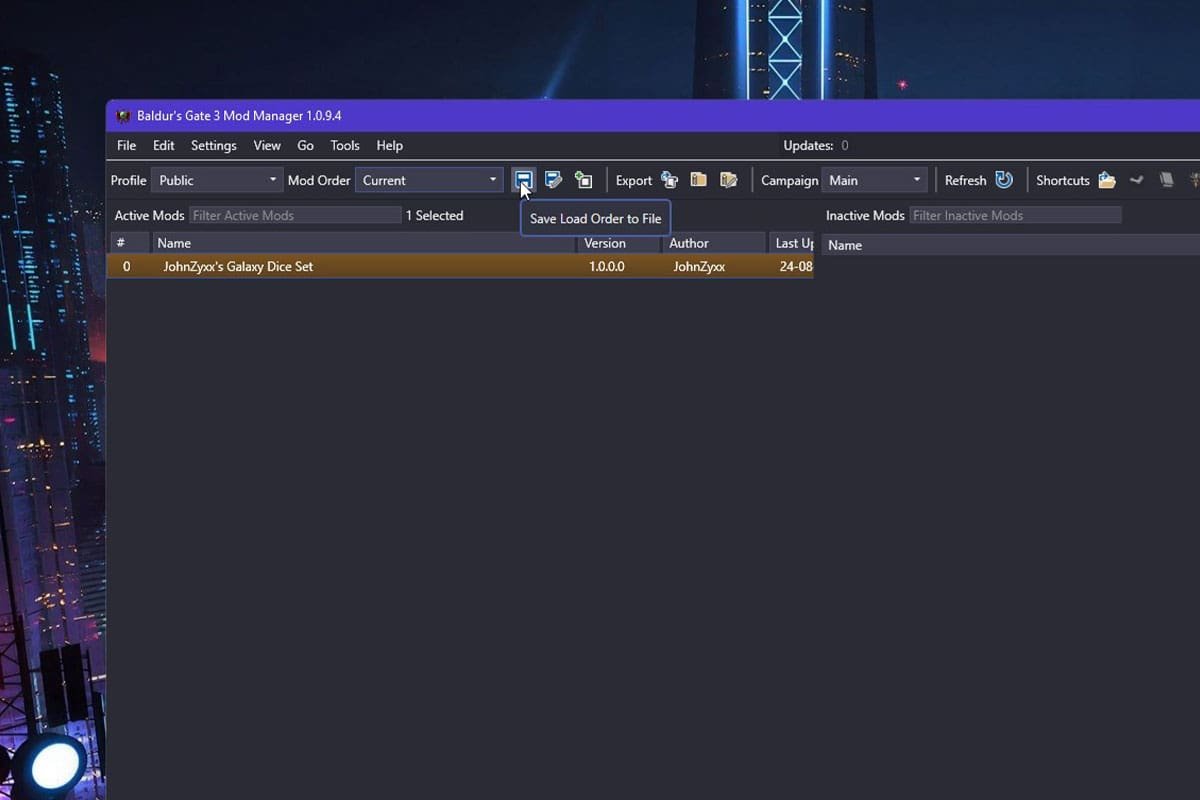Viewport: 1200px width, 800px height.
Task: Click the 24-08 date cell
Action: [x=796, y=267]
